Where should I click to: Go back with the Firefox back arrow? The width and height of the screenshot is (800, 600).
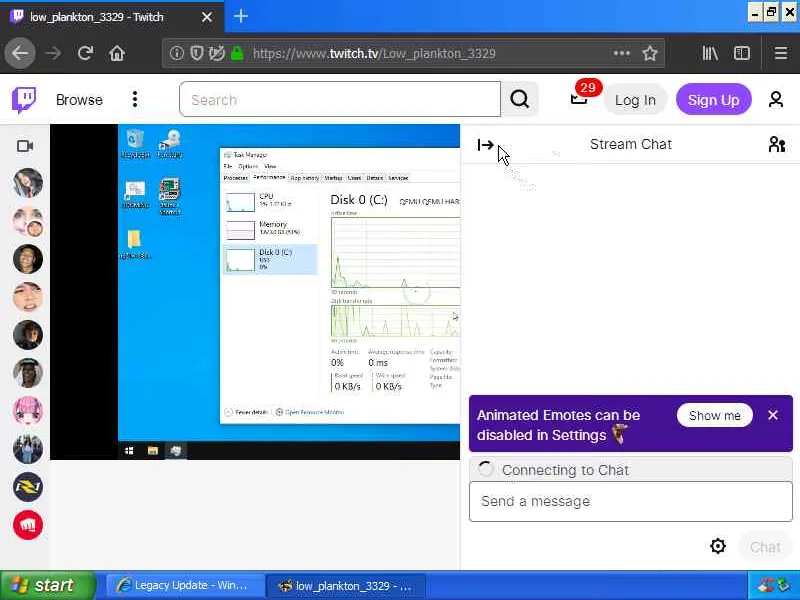(20, 53)
